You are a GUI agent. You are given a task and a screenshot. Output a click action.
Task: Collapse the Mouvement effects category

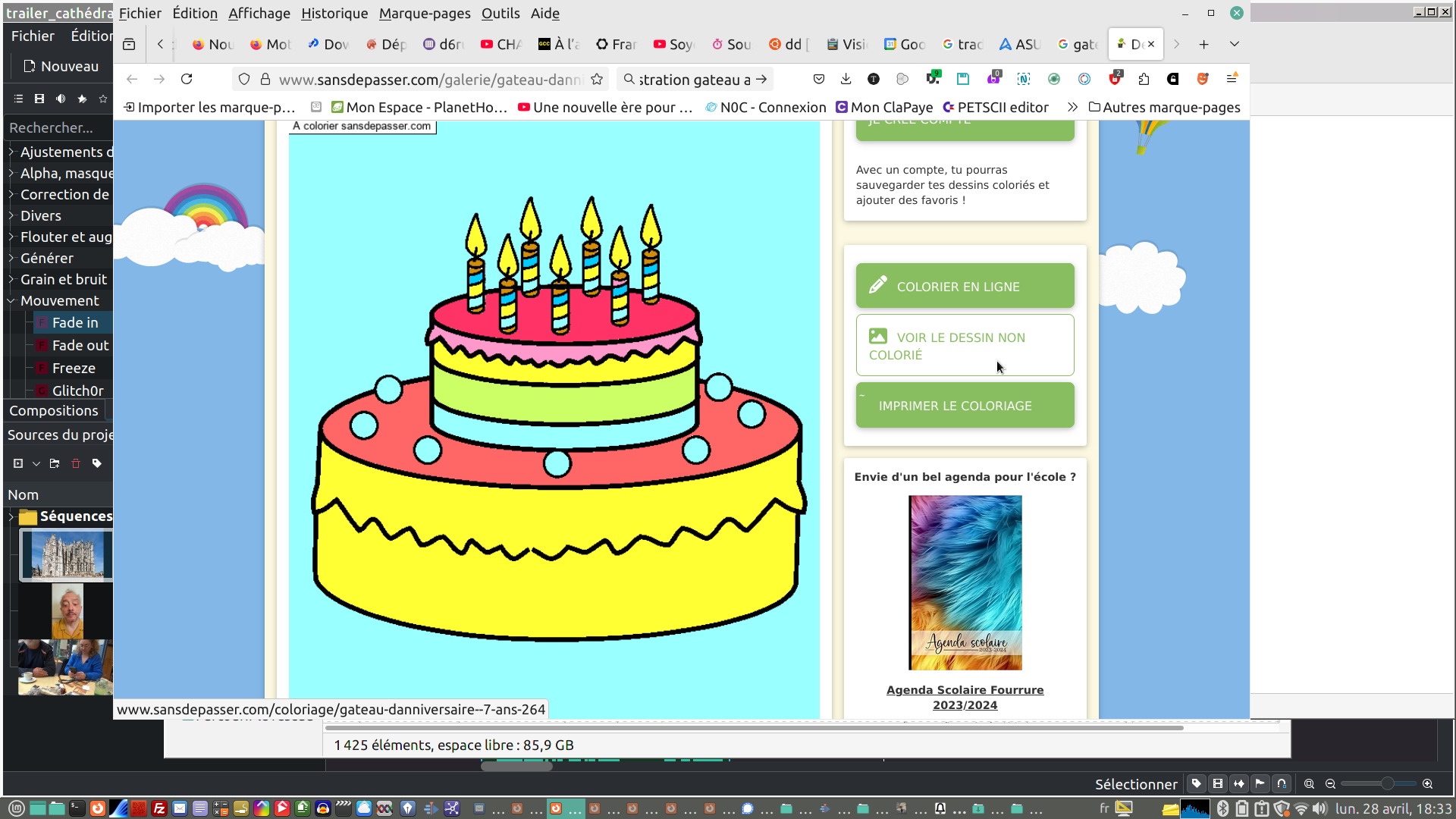tap(11, 301)
